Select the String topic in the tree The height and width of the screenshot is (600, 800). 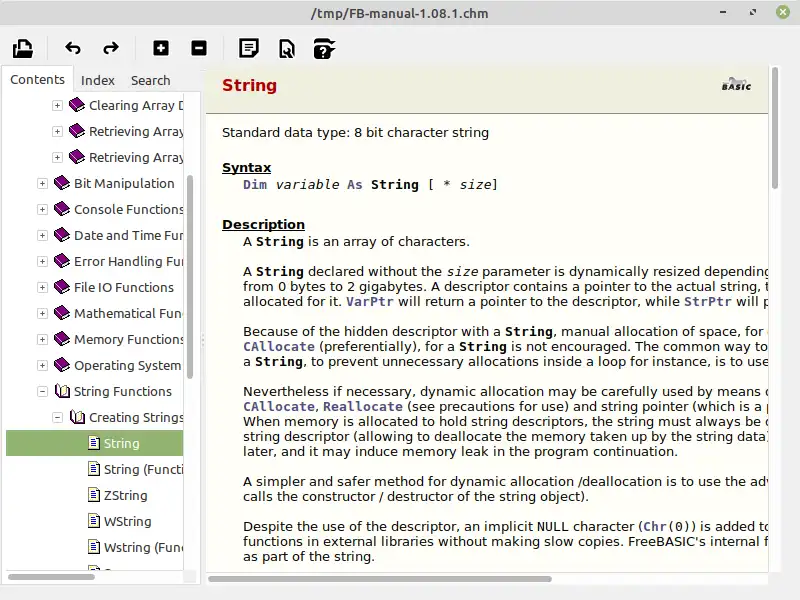click(94, 443)
